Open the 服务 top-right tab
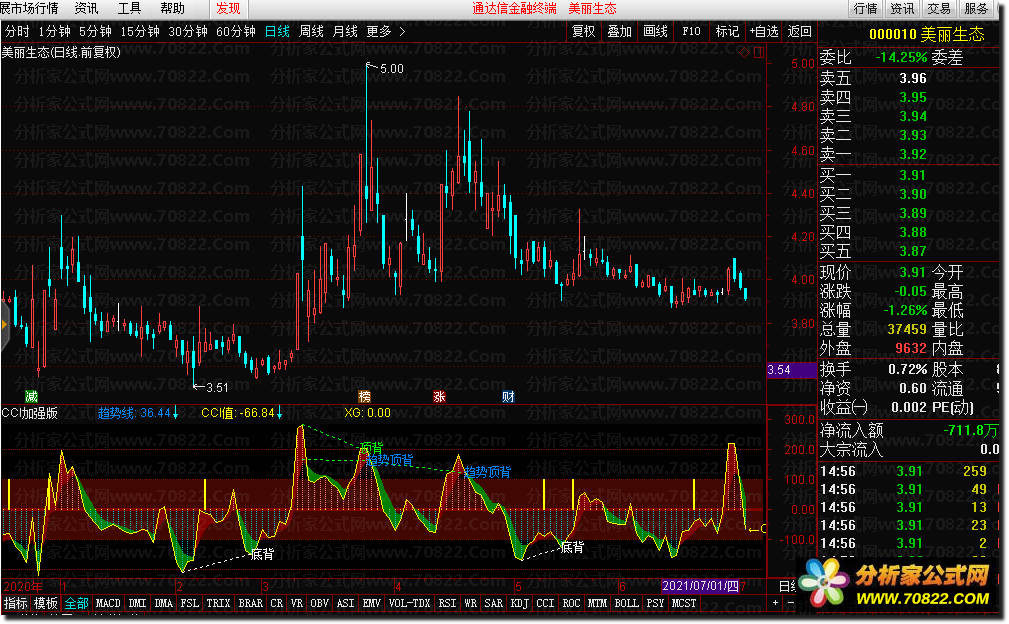 [x=976, y=8]
